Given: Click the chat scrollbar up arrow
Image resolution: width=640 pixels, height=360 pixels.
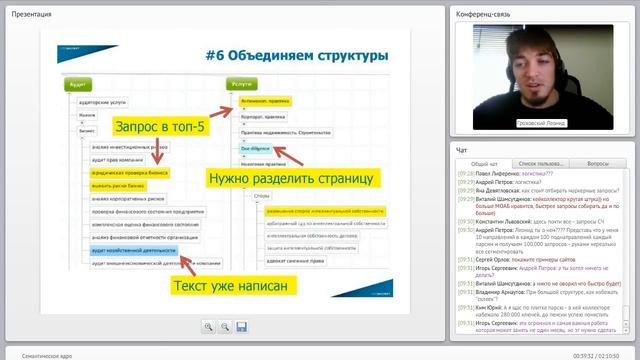Looking at the screenshot, I should (626, 324).
